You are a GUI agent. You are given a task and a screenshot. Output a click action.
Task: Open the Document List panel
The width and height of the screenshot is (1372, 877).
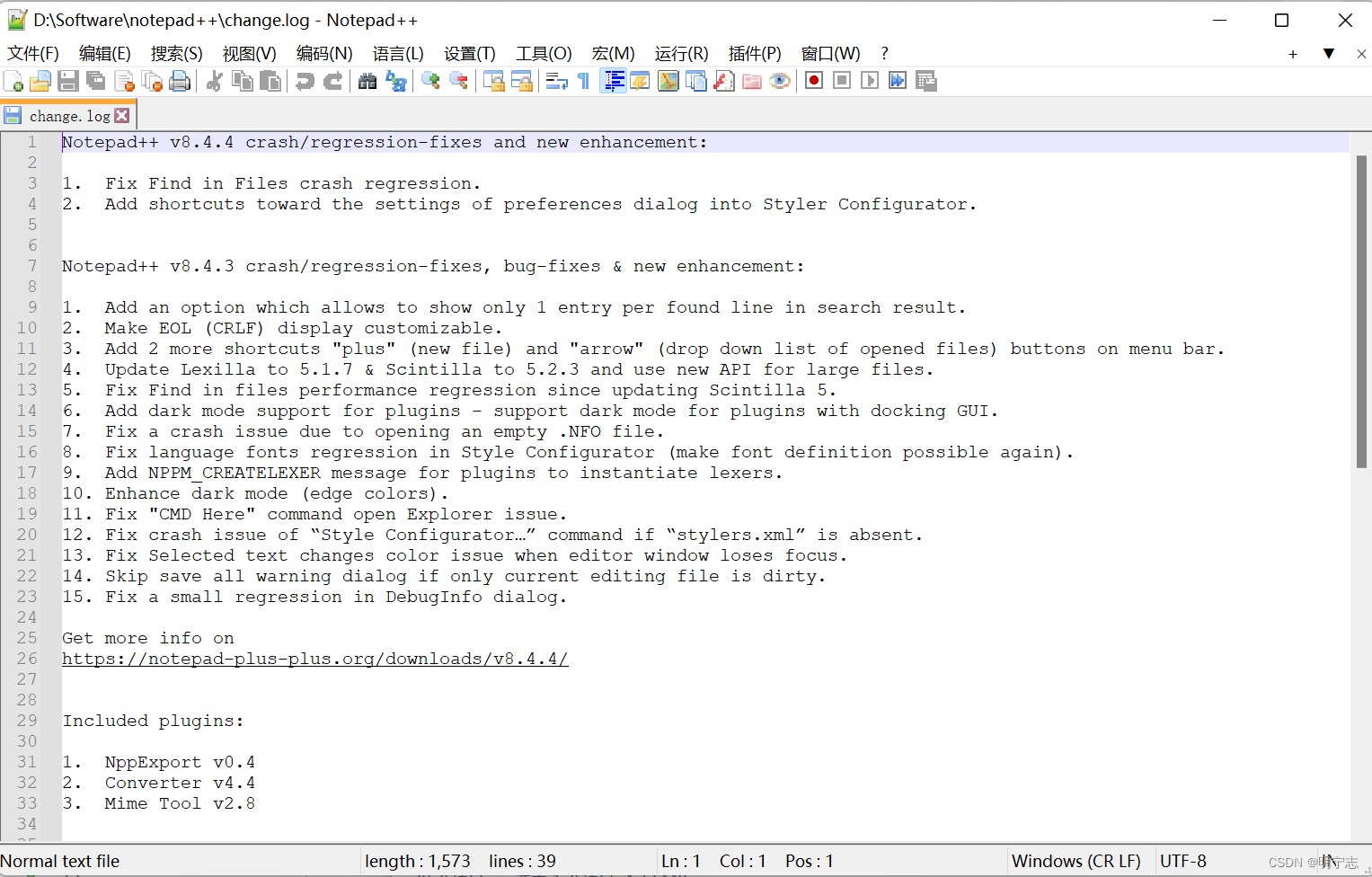696,81
